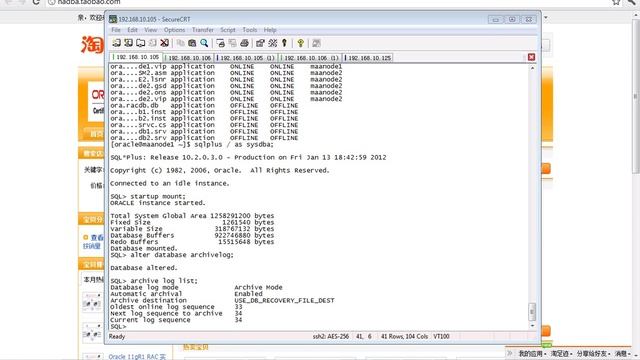640x360 pixels.
Task: Click the SQL> prompt on the last terminal line
Action: 118,327
